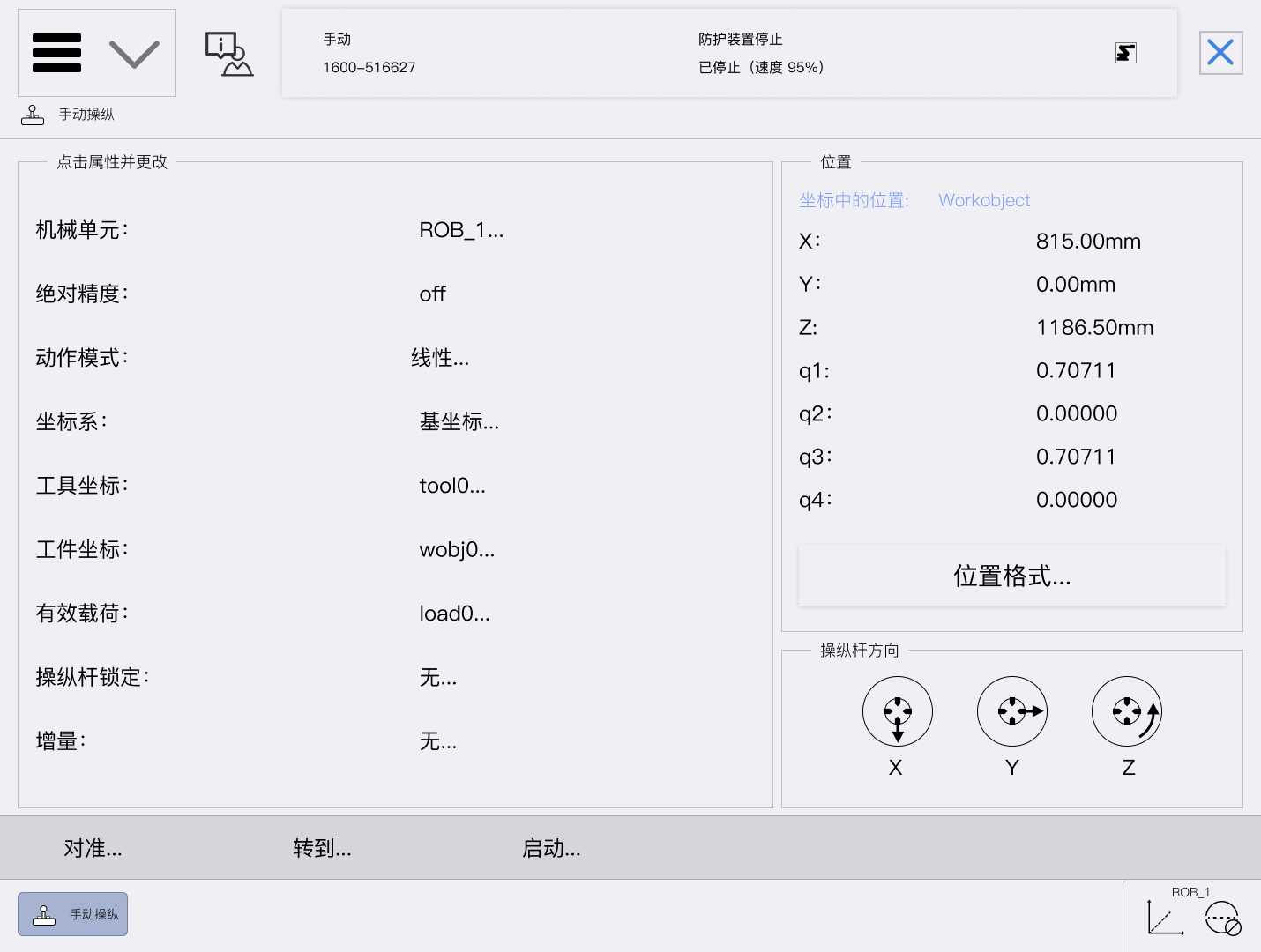
Task: Select the Y joystick direction icon
Action: (1011, 711)
